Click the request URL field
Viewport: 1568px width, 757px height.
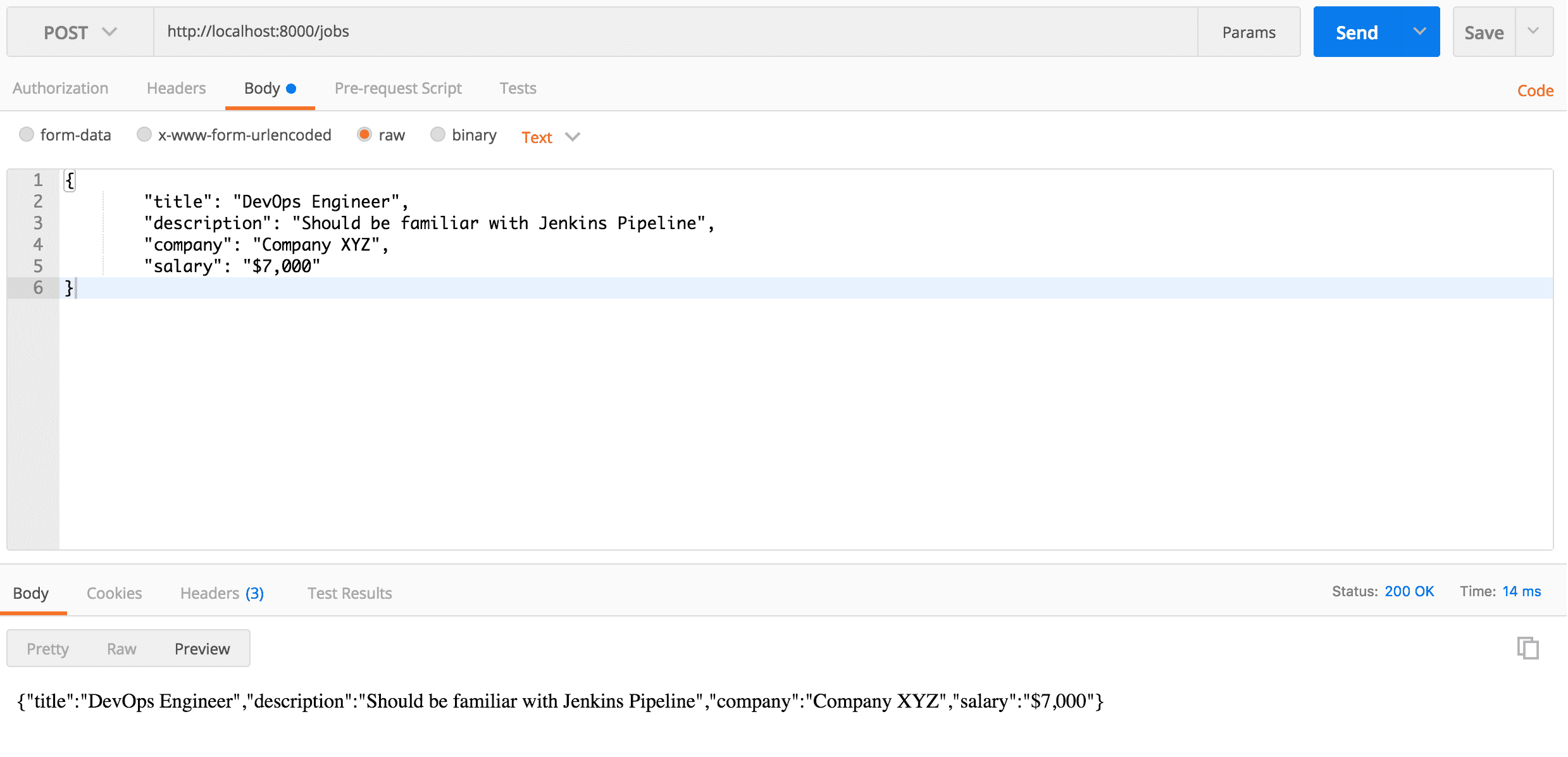675,32
